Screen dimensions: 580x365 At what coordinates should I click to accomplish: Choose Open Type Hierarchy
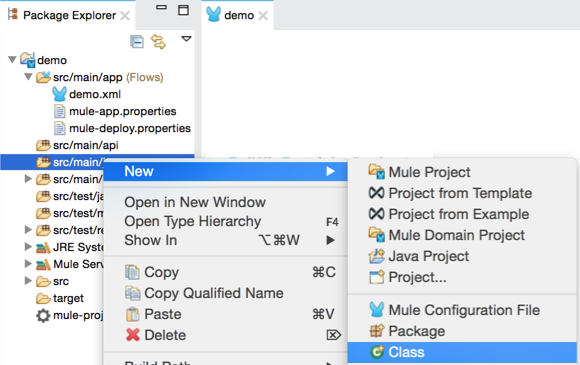pos(193,221)
